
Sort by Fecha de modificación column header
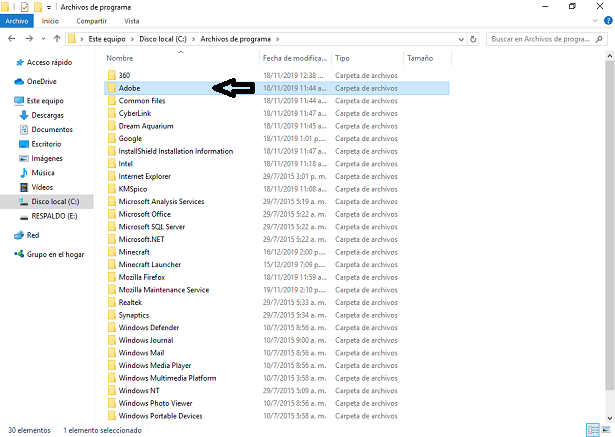coord(295,58)
